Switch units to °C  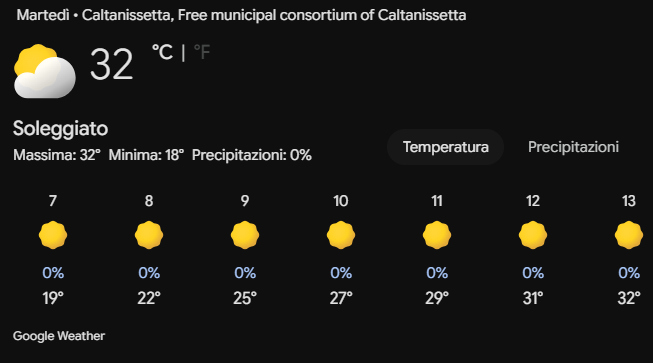click(162, 52)
